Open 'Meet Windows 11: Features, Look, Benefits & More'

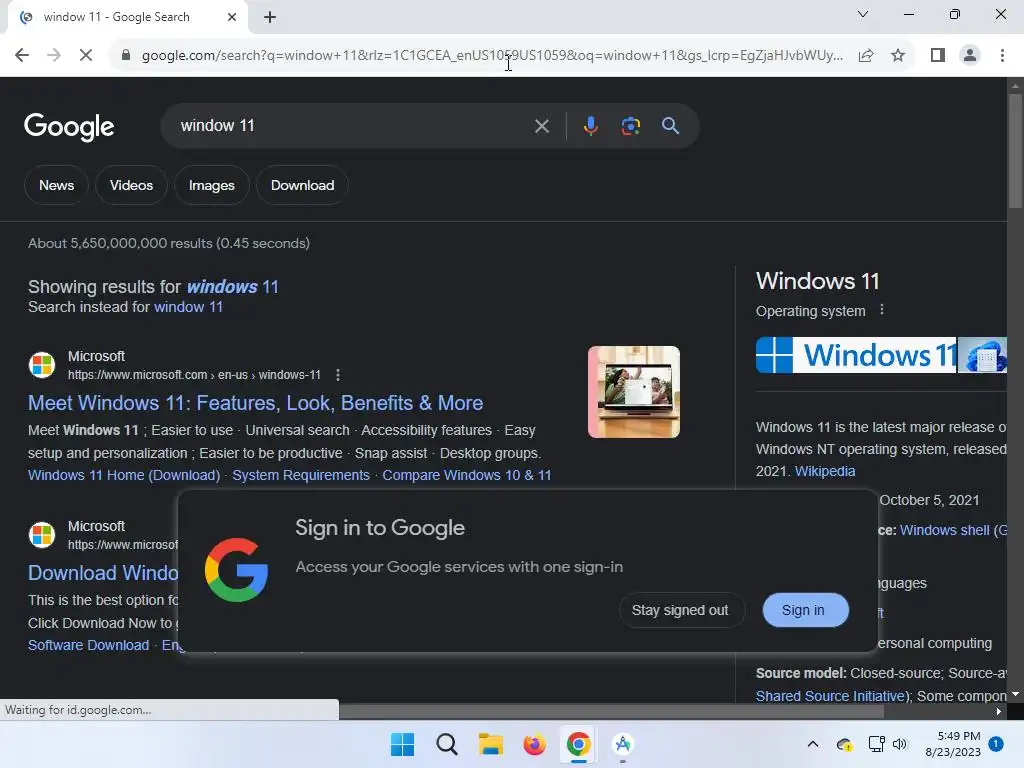pos(255,403)
